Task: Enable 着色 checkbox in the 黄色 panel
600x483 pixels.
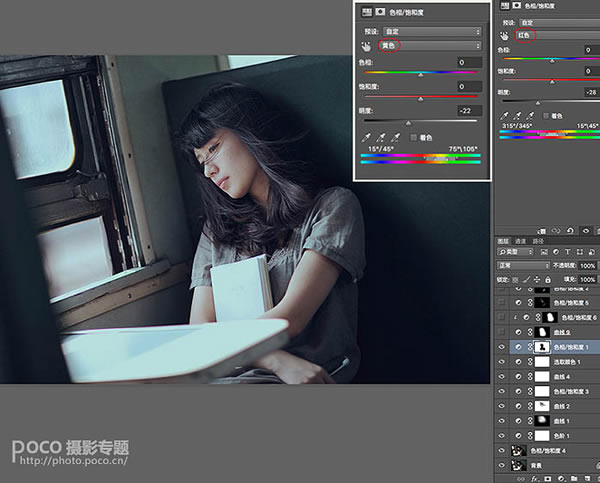Action: pyautogui.click(x=413, y=137)
